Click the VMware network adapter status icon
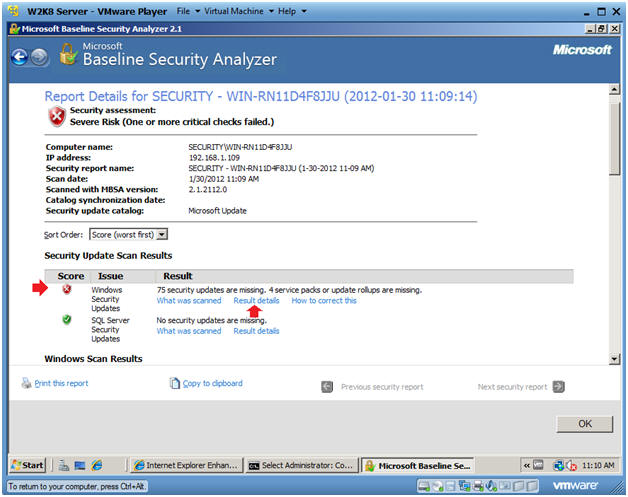This screenshot has height=497, width=628. click(465, 486)
